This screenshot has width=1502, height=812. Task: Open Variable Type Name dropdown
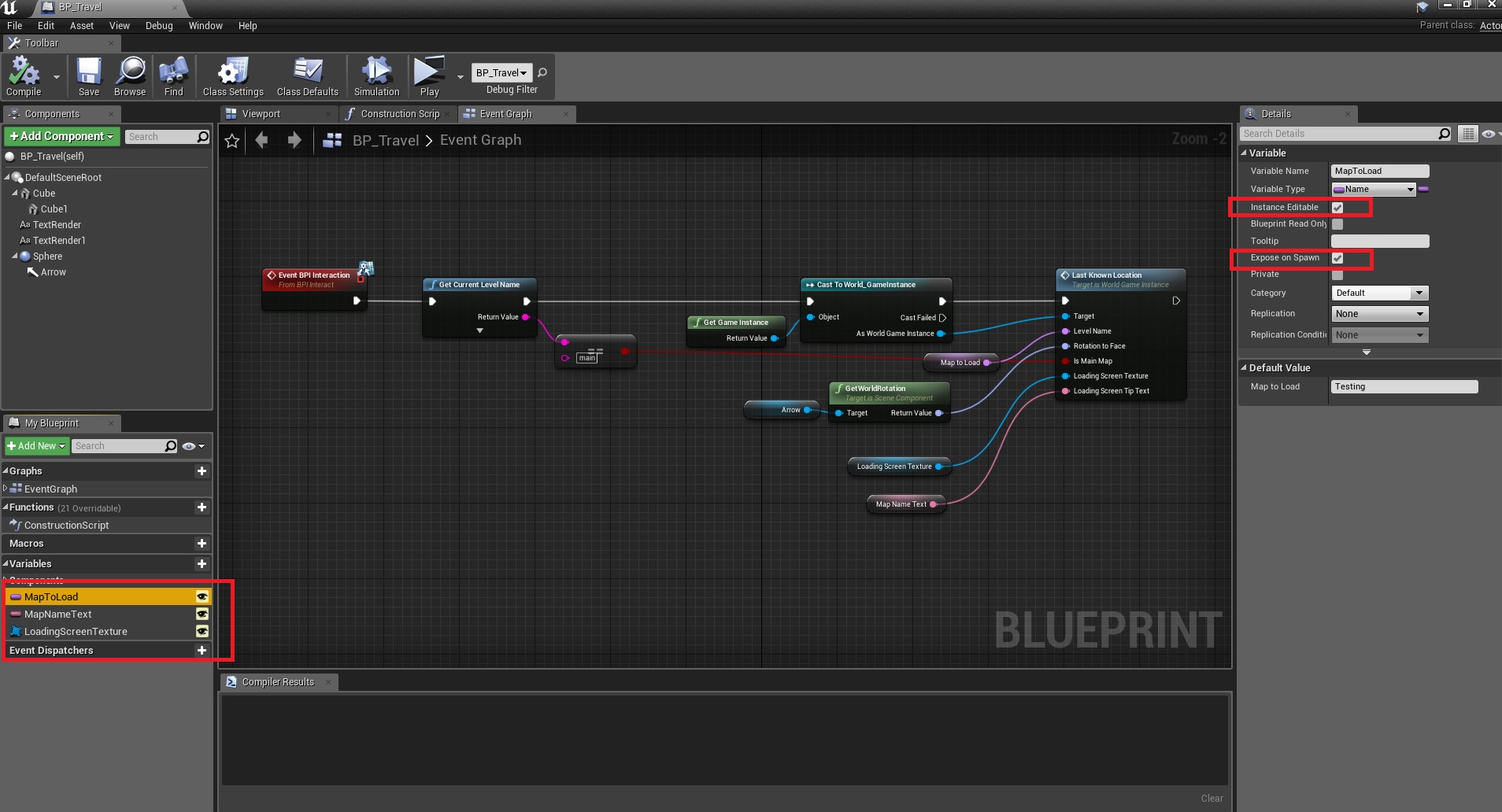click(1374, 190)
